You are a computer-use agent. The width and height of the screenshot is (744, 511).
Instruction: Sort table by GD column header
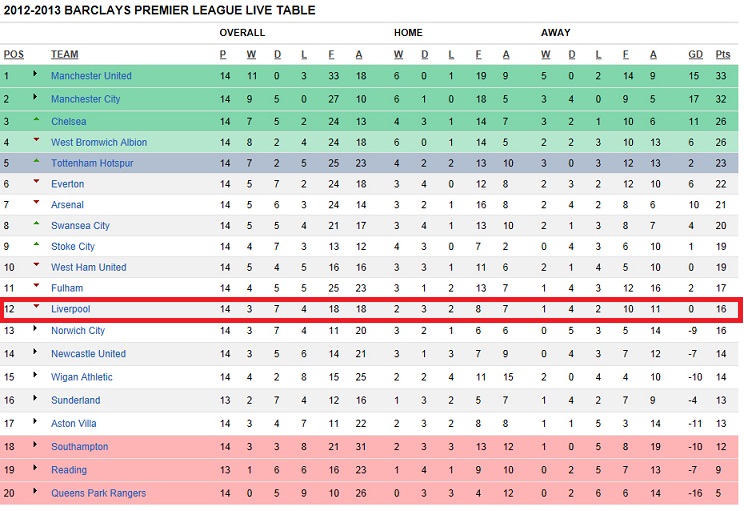coord(695,55)
